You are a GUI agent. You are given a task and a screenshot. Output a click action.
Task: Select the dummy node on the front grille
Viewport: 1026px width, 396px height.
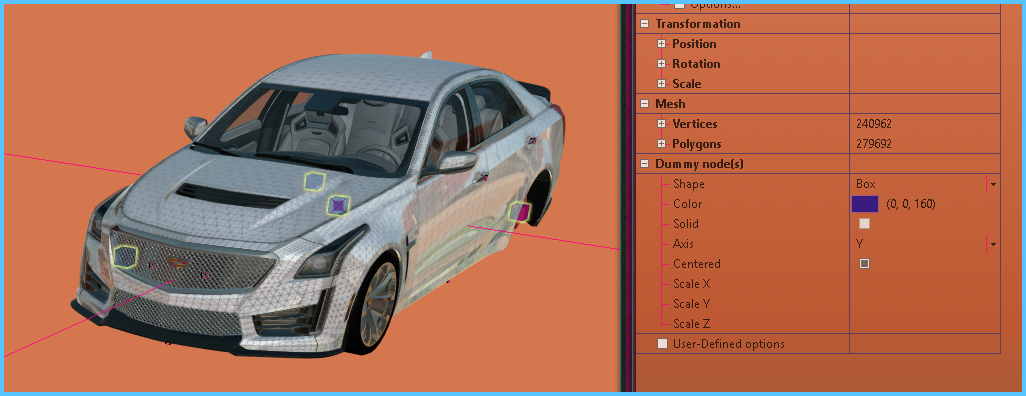pyautogui.click(x=125, y=257)
